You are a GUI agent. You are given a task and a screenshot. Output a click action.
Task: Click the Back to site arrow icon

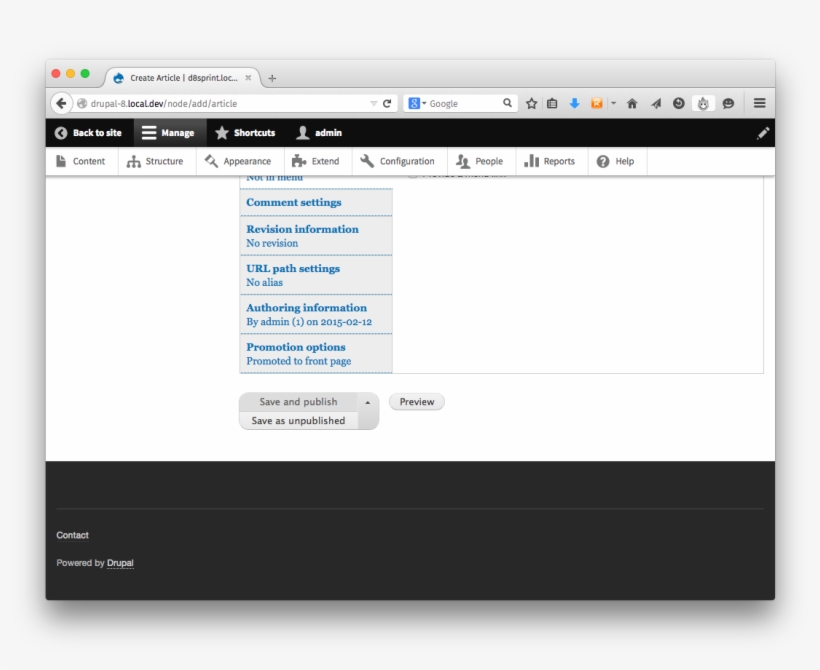62,133
